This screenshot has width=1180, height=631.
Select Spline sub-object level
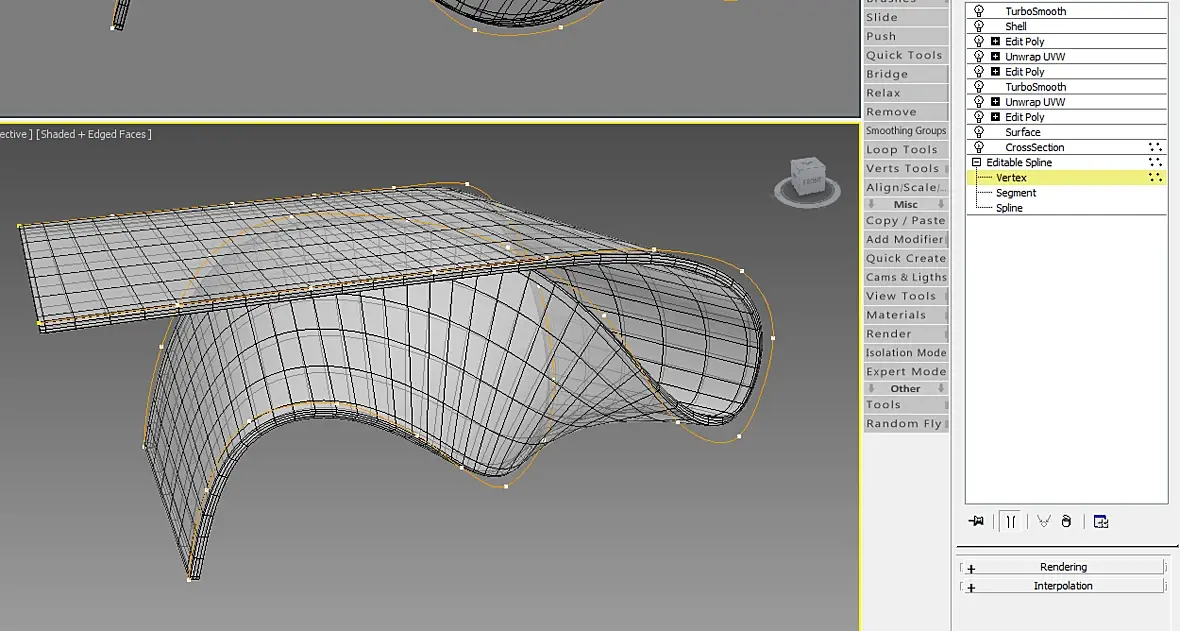(x=1009, y=208)
